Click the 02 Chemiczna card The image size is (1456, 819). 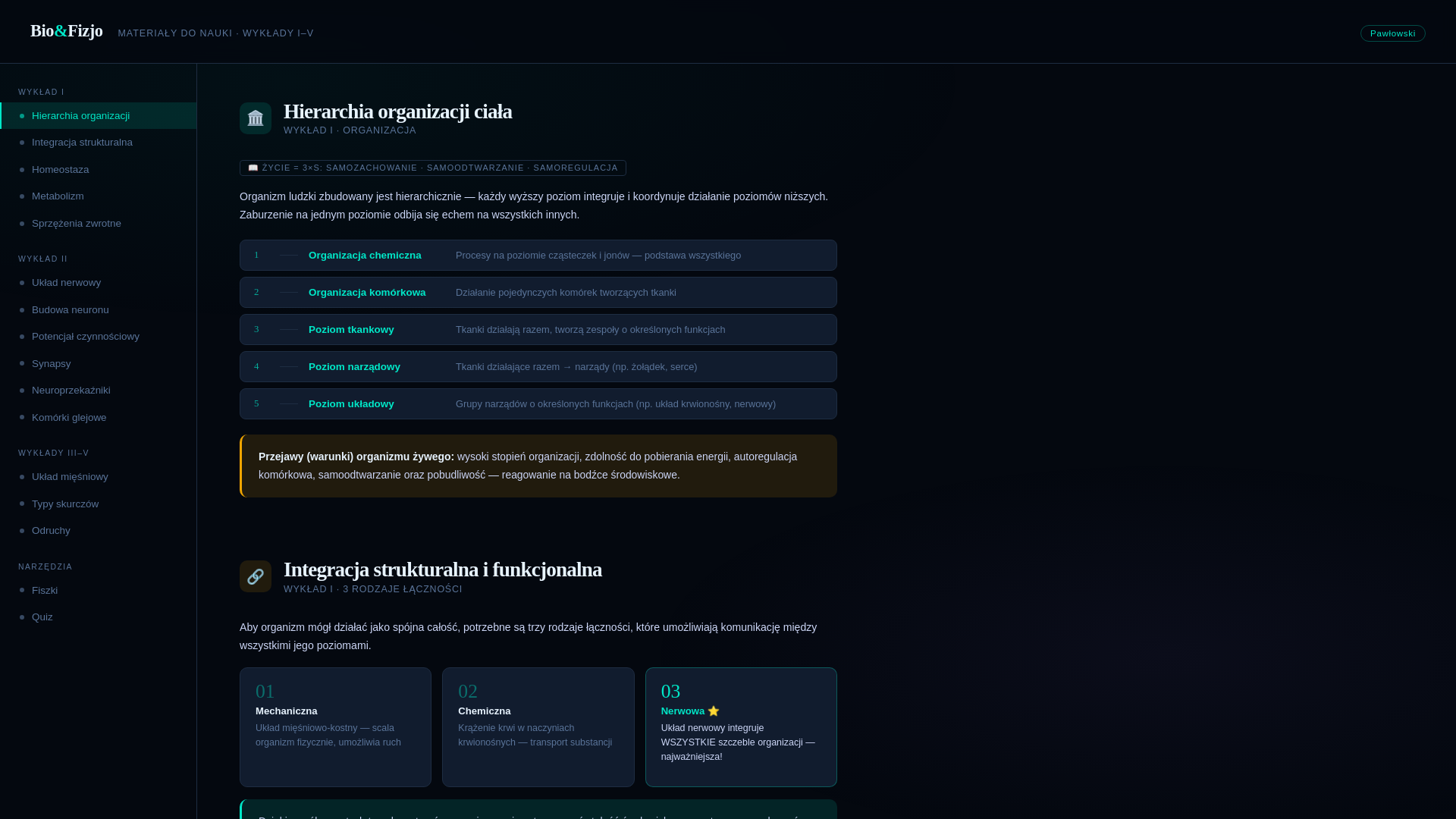pyautogui.click(x=538, y=727)
